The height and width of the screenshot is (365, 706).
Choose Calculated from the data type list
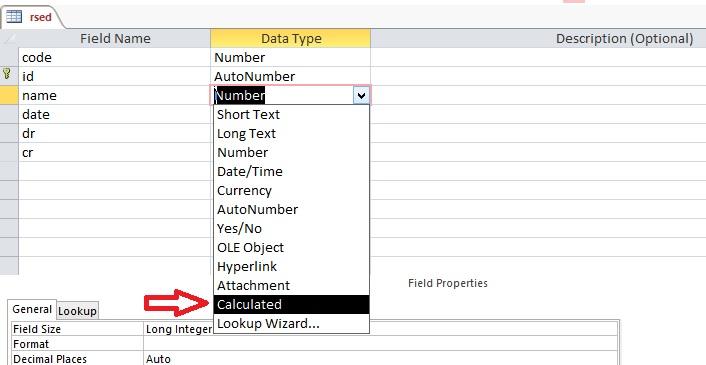(x=291, y=305)
